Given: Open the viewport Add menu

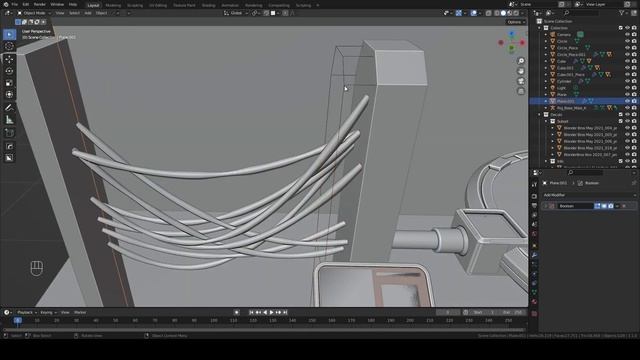Looking at the screenshot, I should click(x=88, y=13).
